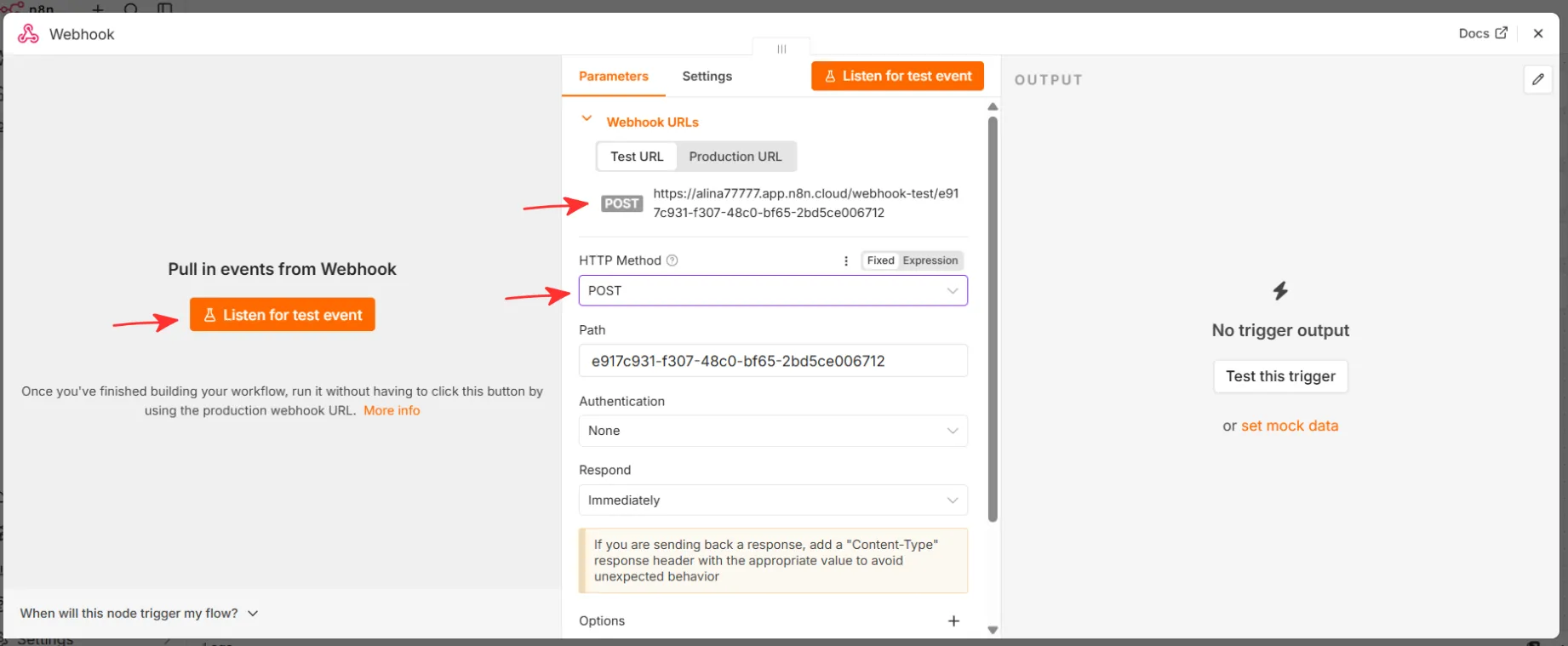
Task: Collapse the Webhook URLs section
Action: [587, 119]
